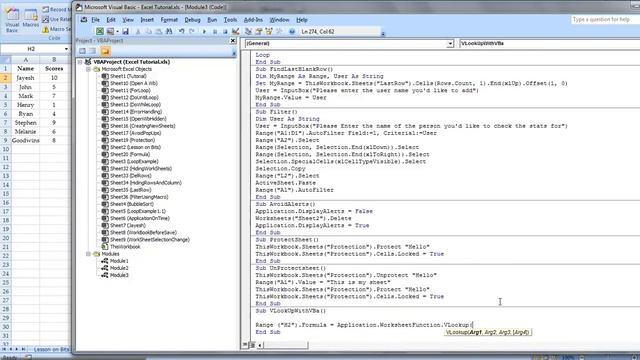This screenshot has height=360, width=640.
Task: Click the Visual Basic Help icon
Action: click(x=292, y=31)
